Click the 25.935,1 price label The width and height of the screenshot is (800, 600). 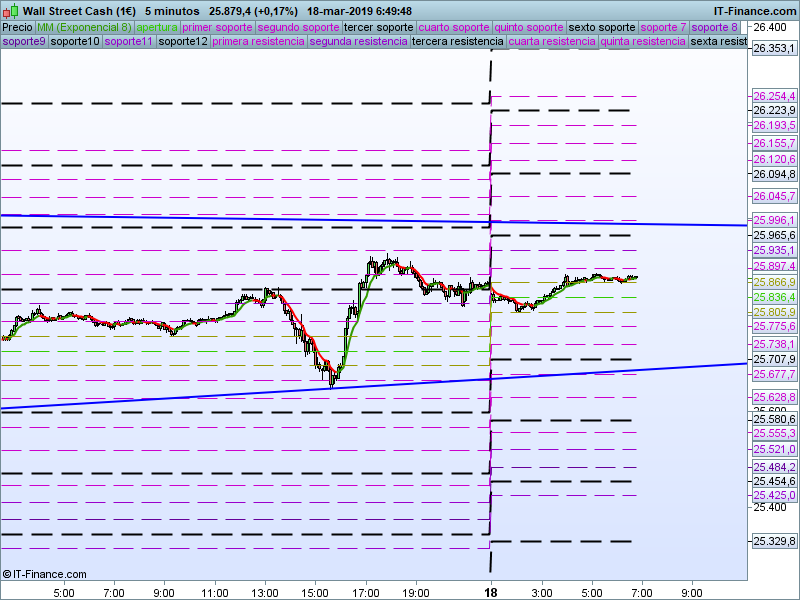point(774,250)
